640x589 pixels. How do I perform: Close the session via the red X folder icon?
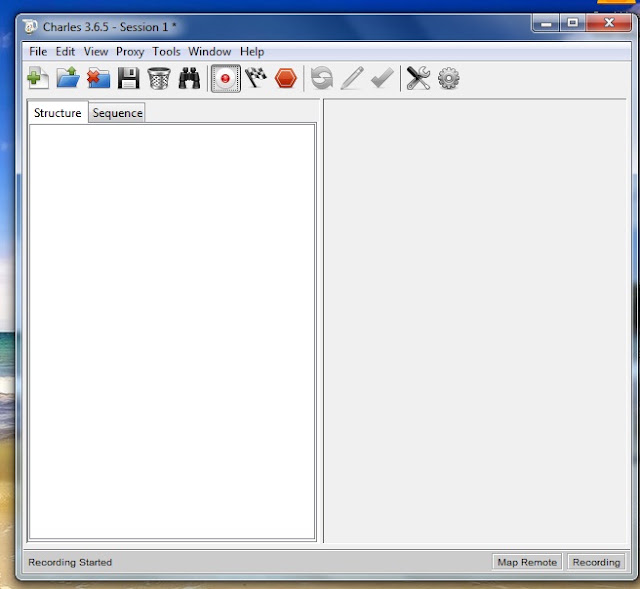coord(98,78)
